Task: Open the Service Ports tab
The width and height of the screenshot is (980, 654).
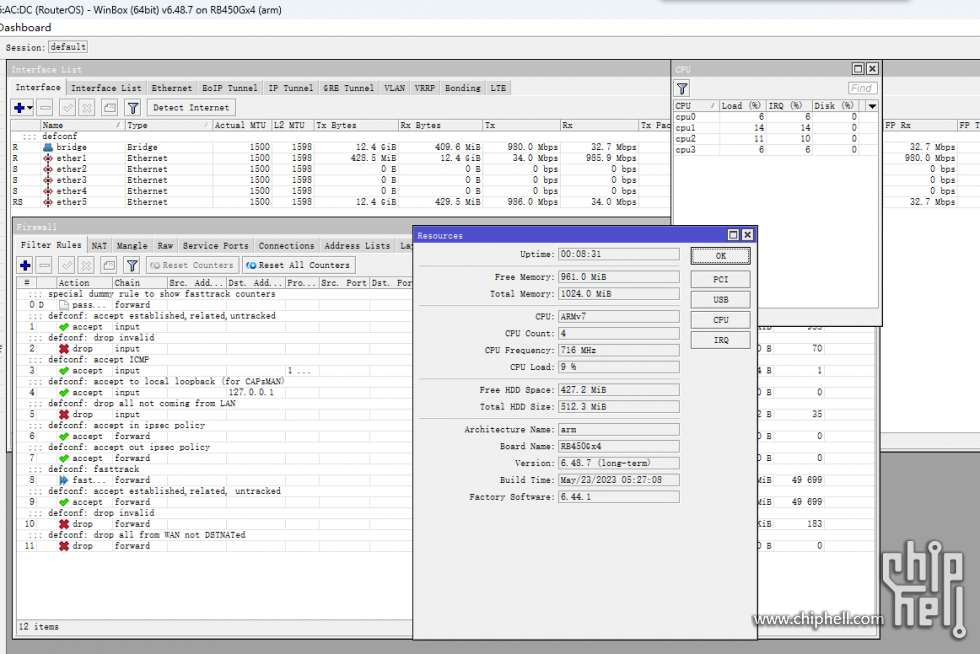Action: point(216,246)
